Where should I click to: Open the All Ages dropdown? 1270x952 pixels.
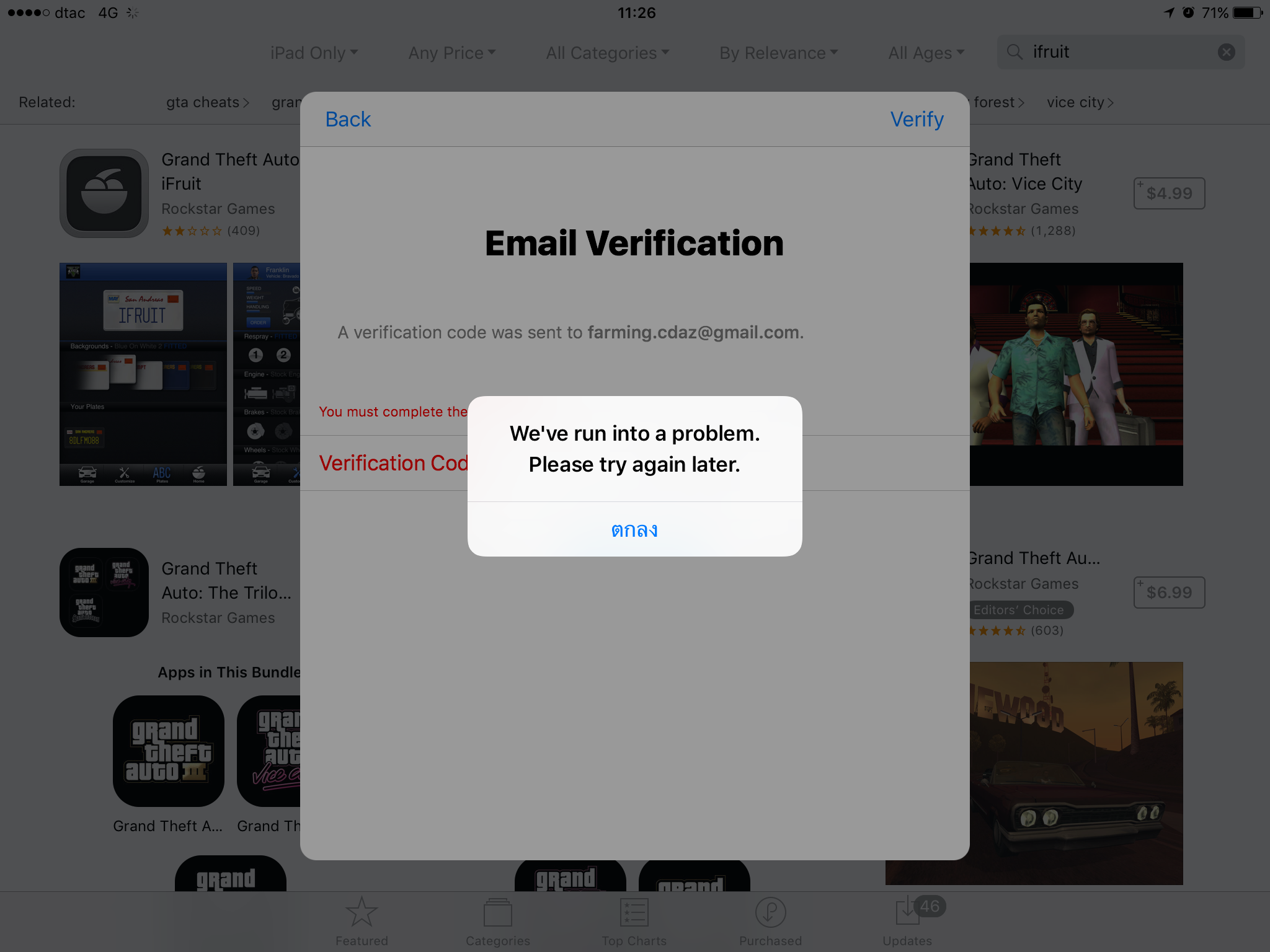(x=926, y=53)
